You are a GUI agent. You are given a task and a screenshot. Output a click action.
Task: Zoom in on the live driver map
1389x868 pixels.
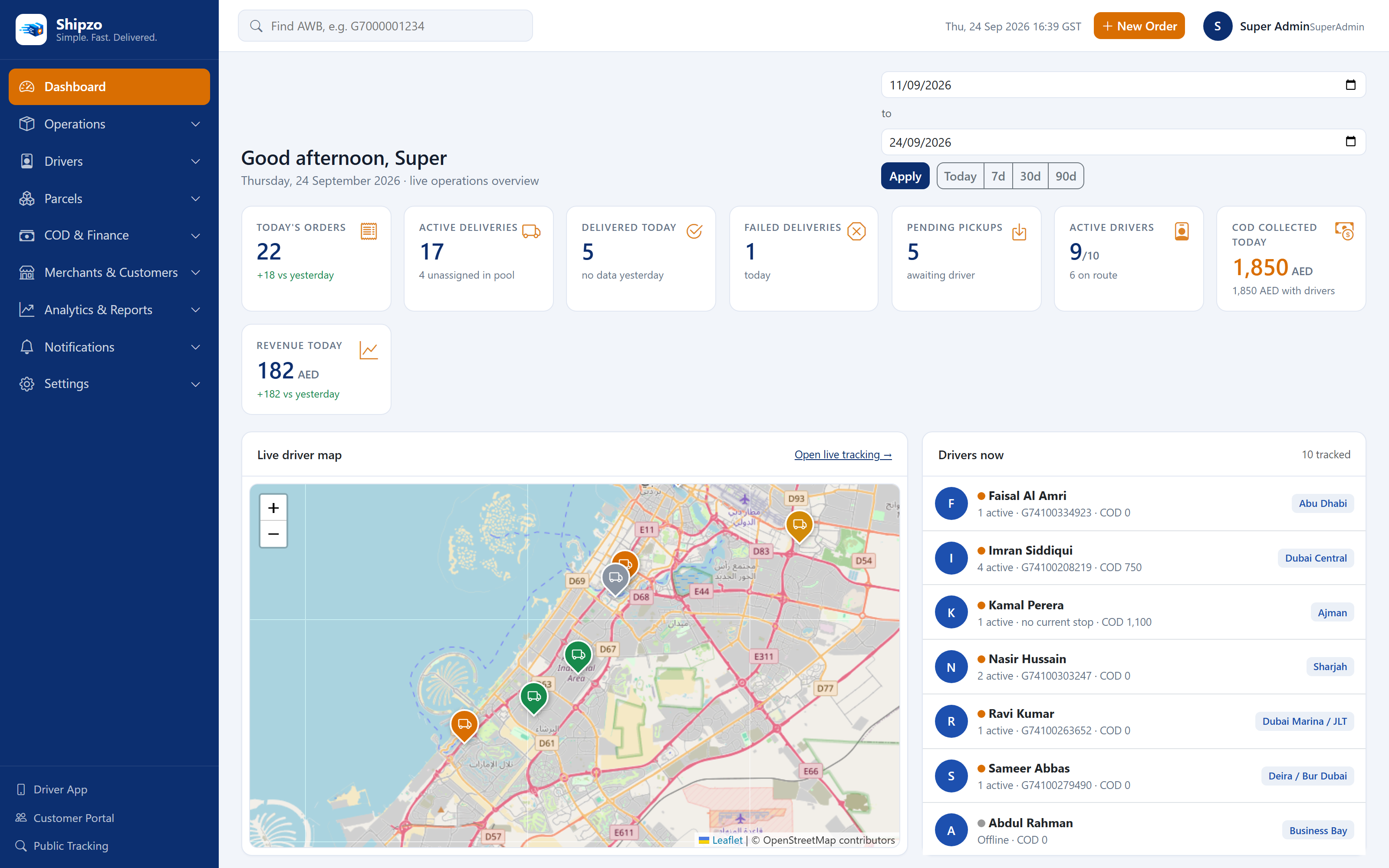[273, 508]
